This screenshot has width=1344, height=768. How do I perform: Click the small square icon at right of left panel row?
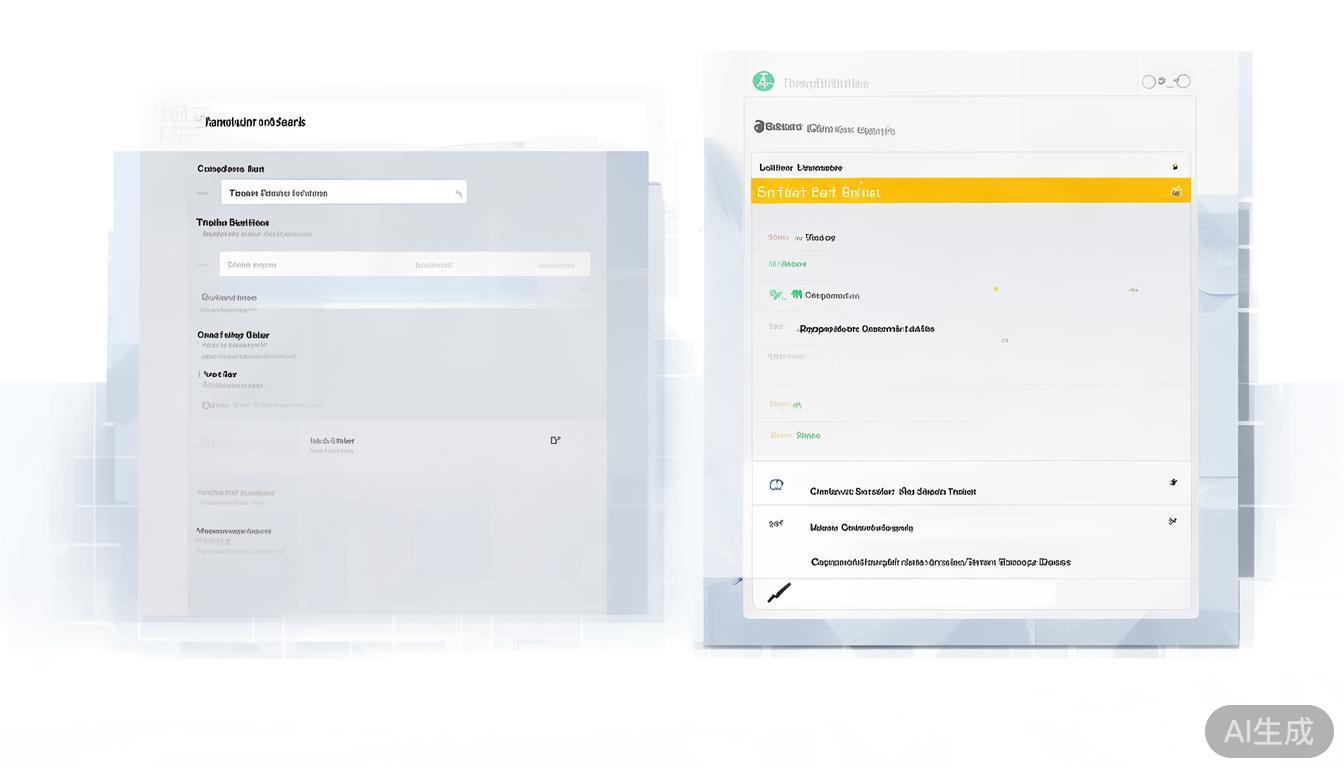[555, 440]
